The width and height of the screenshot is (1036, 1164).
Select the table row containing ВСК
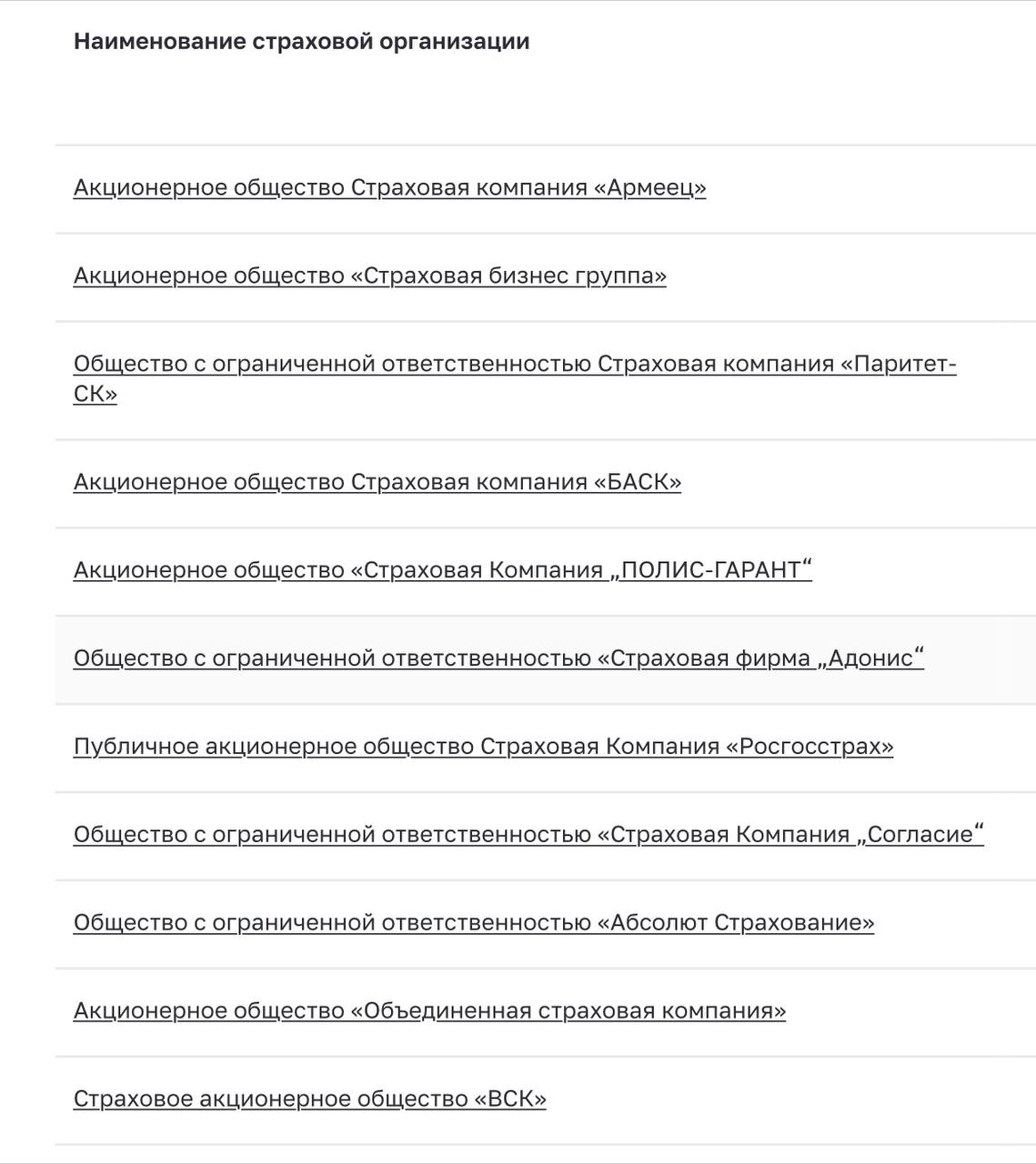(545, 1100)
